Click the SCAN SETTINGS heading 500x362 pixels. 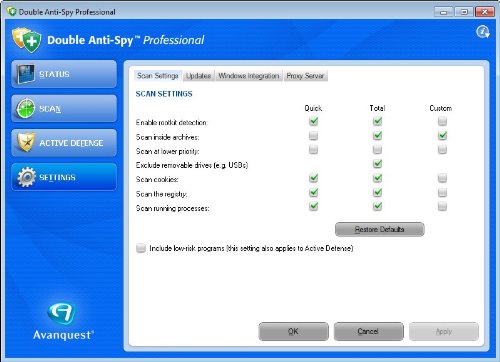(x=164, y=94)
